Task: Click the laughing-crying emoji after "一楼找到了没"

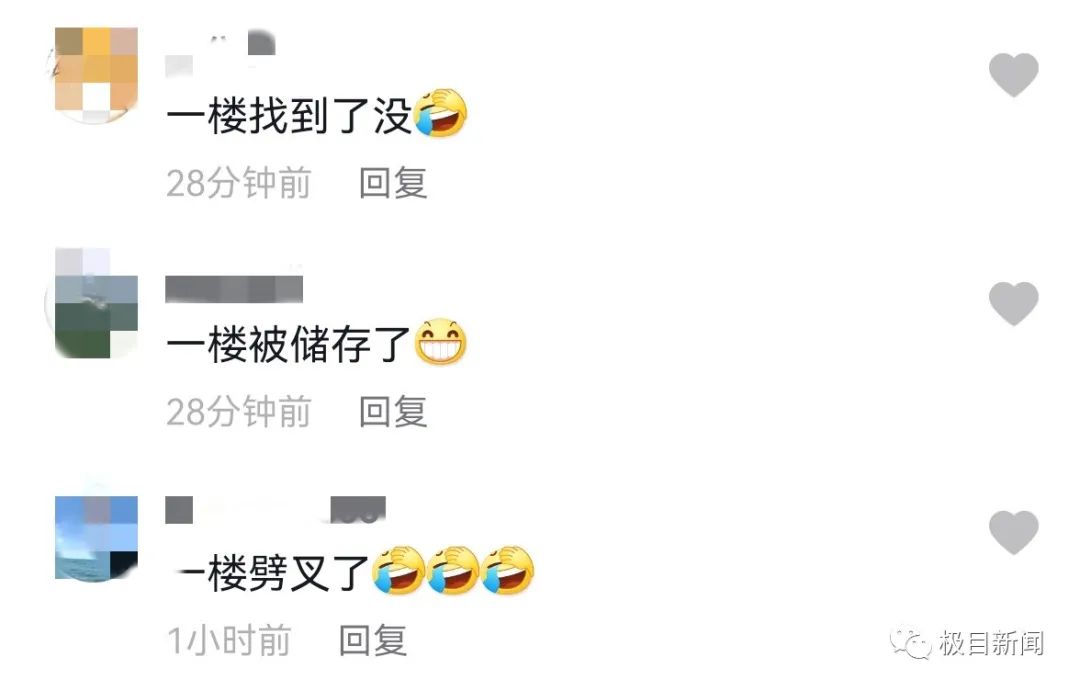Action: tap(441, 113)
